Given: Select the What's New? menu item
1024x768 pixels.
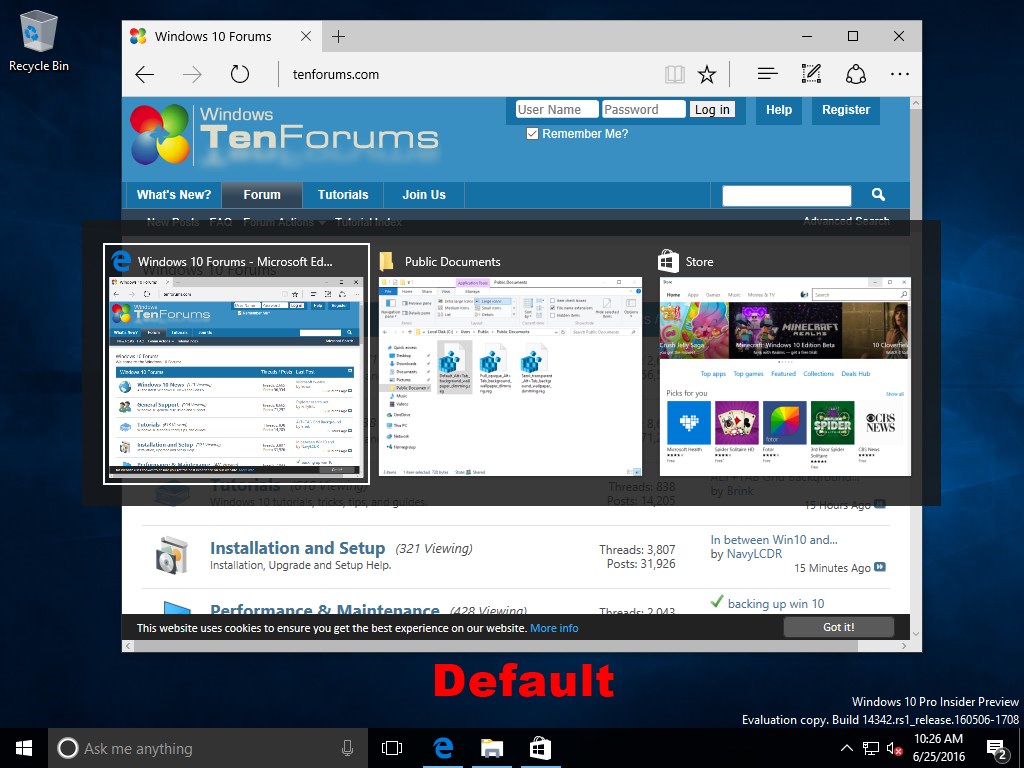Looking at the screenshot, I should click(x=173, y=194).
